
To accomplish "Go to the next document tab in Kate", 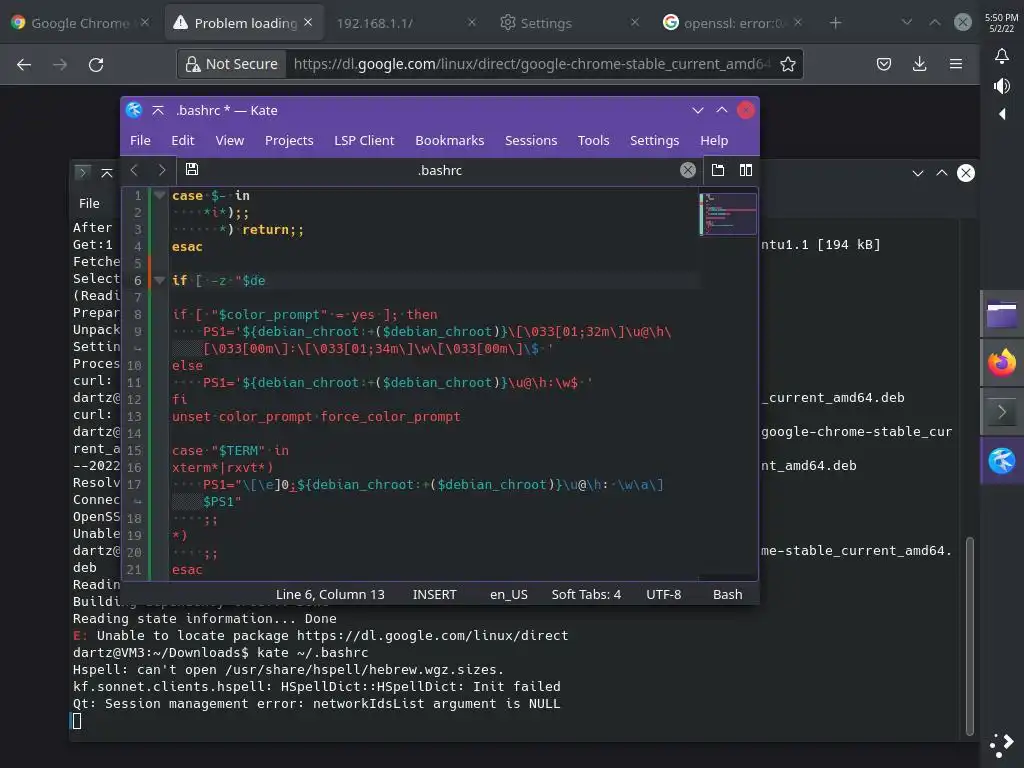I will [x=161, y=170].
